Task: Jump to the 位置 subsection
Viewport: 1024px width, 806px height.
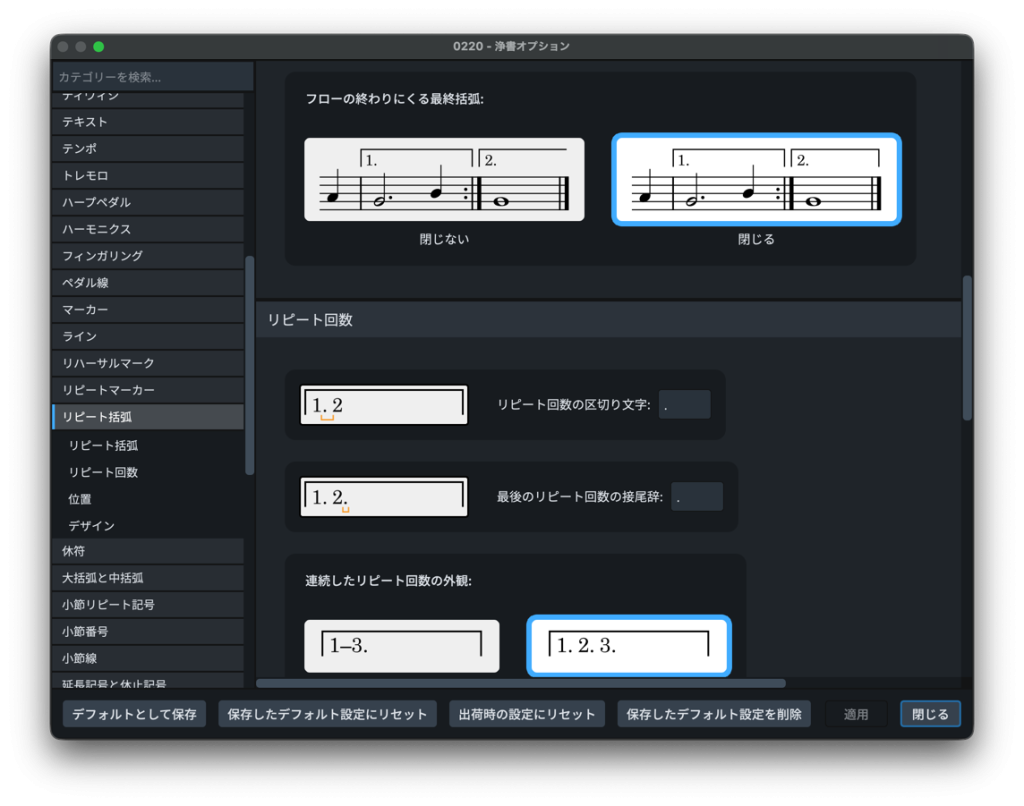Action: (80, 499)
